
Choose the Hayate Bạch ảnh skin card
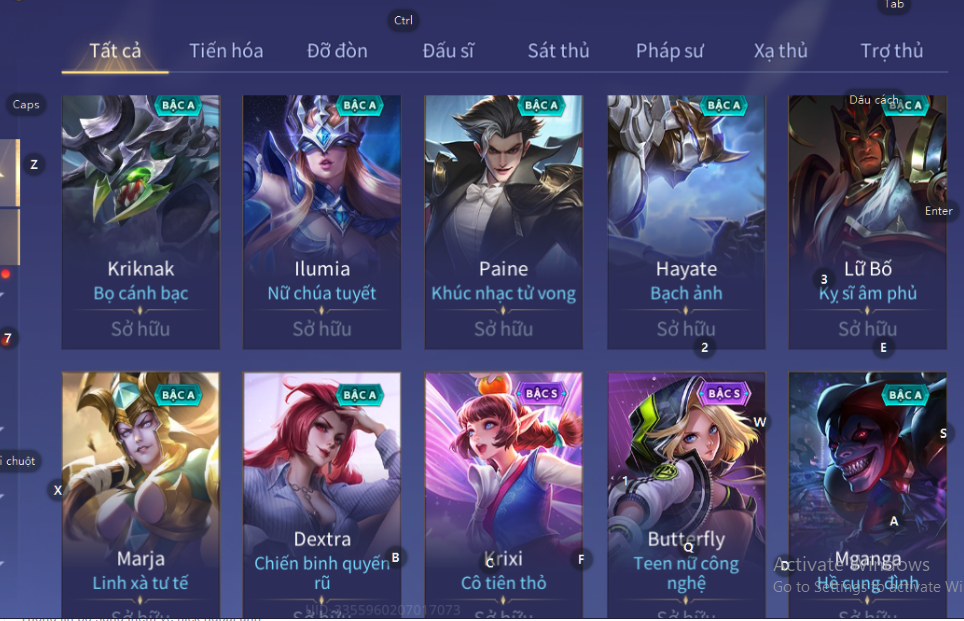point(686,222)
